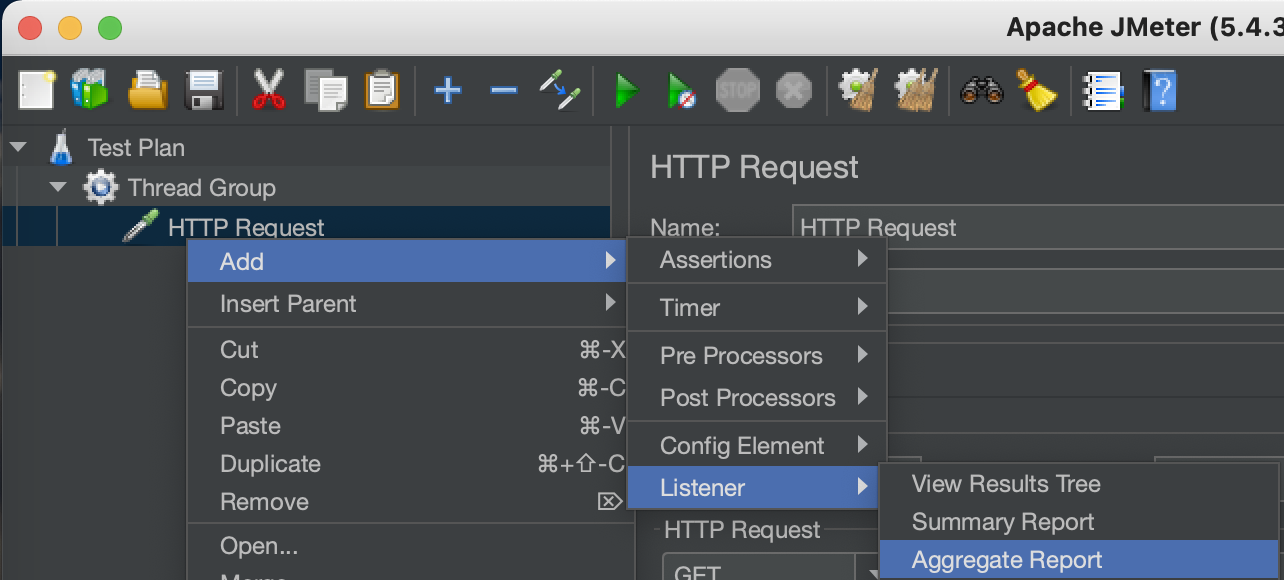Choose Summary Report listener
This screenshot has width=1284, height=580.
[1079, 522]
